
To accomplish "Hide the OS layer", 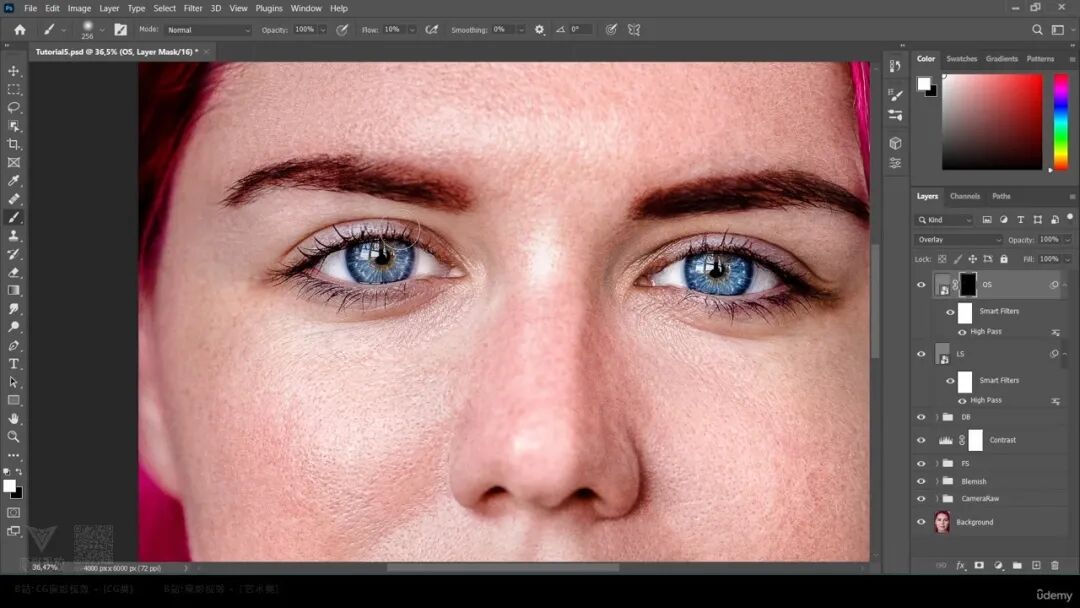I will click(921, 284).
